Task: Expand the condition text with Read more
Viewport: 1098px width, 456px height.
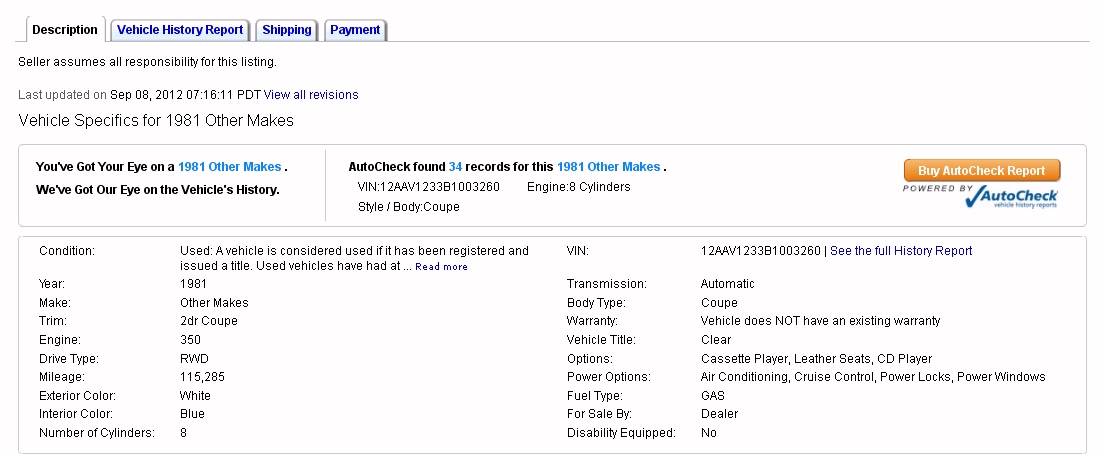Action: tap(441, 267)
